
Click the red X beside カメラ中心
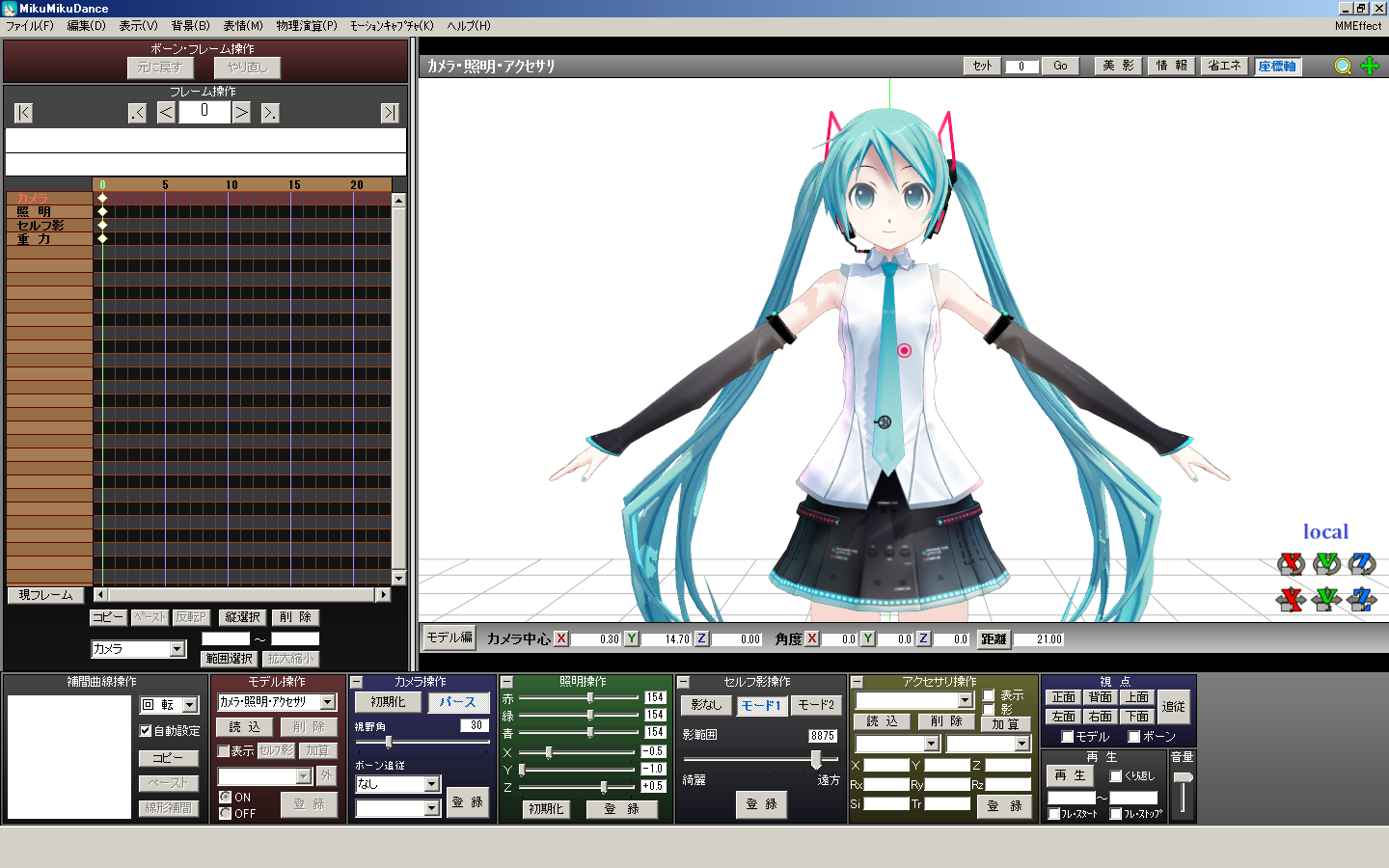click(x=561, y=638)
